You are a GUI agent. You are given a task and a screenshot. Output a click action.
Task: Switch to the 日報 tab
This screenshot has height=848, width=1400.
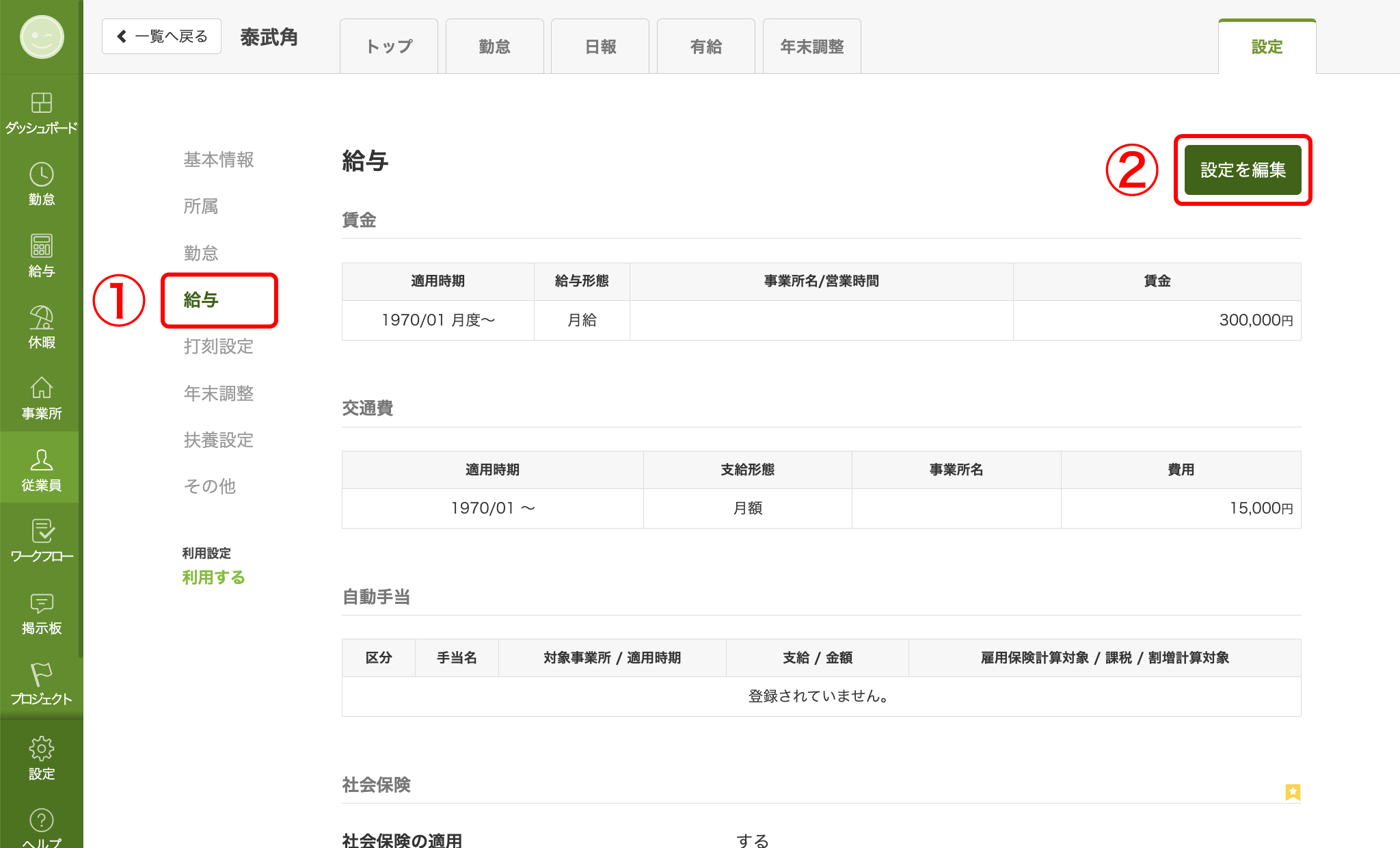pos(600,47)
